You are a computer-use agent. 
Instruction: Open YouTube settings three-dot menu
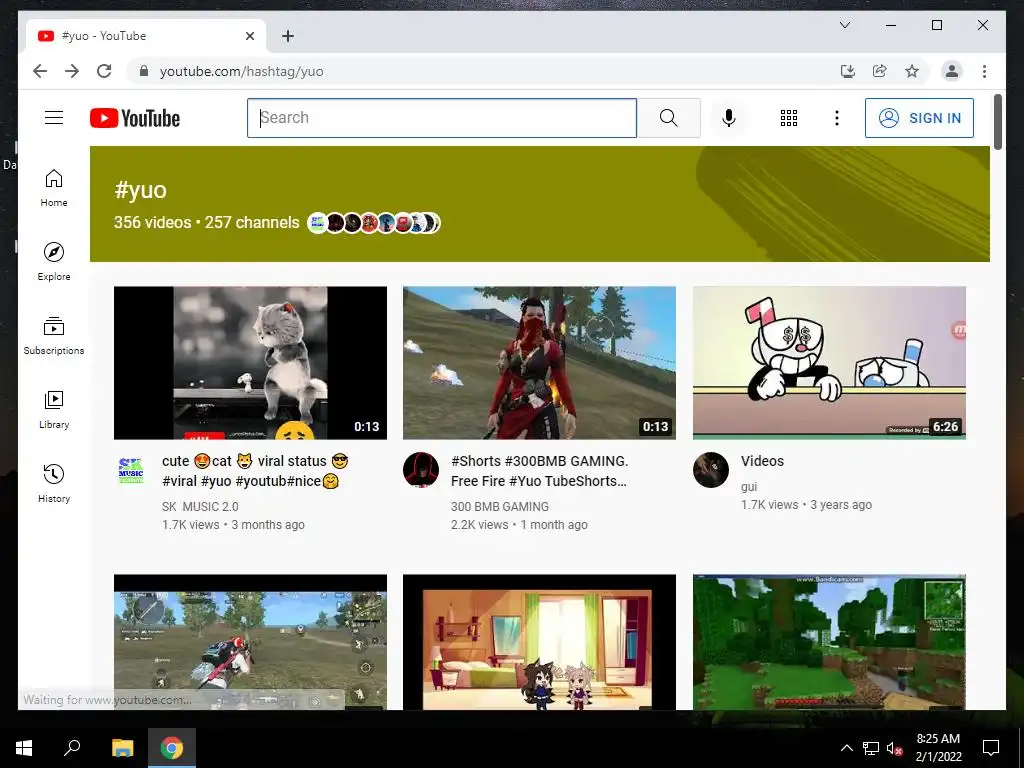[x=837, y=118]
